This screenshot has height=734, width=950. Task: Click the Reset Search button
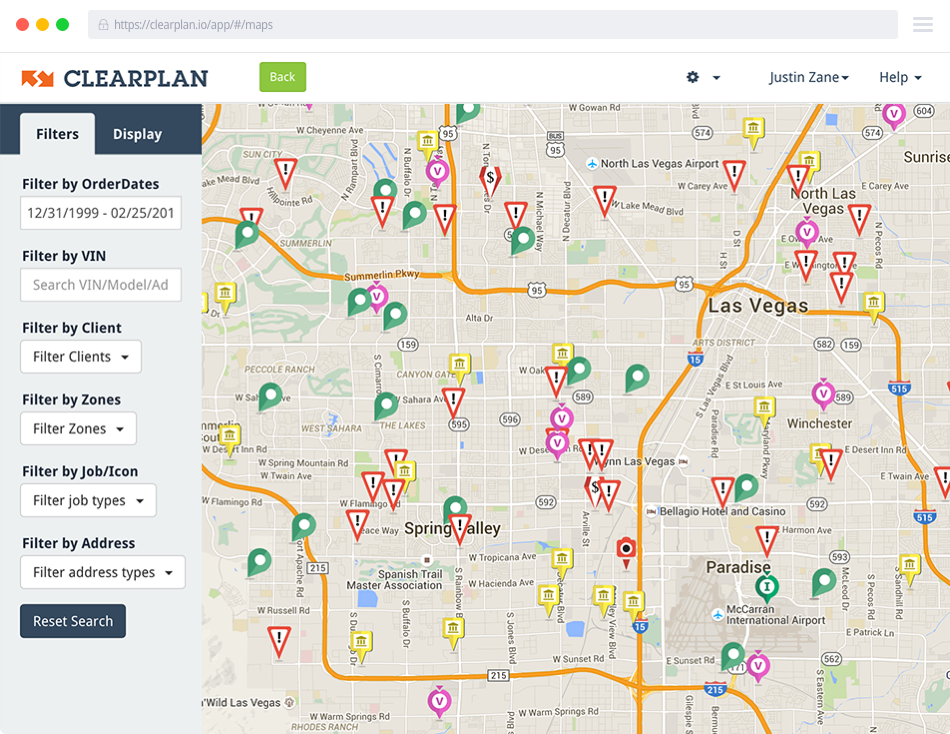(73, 621)
